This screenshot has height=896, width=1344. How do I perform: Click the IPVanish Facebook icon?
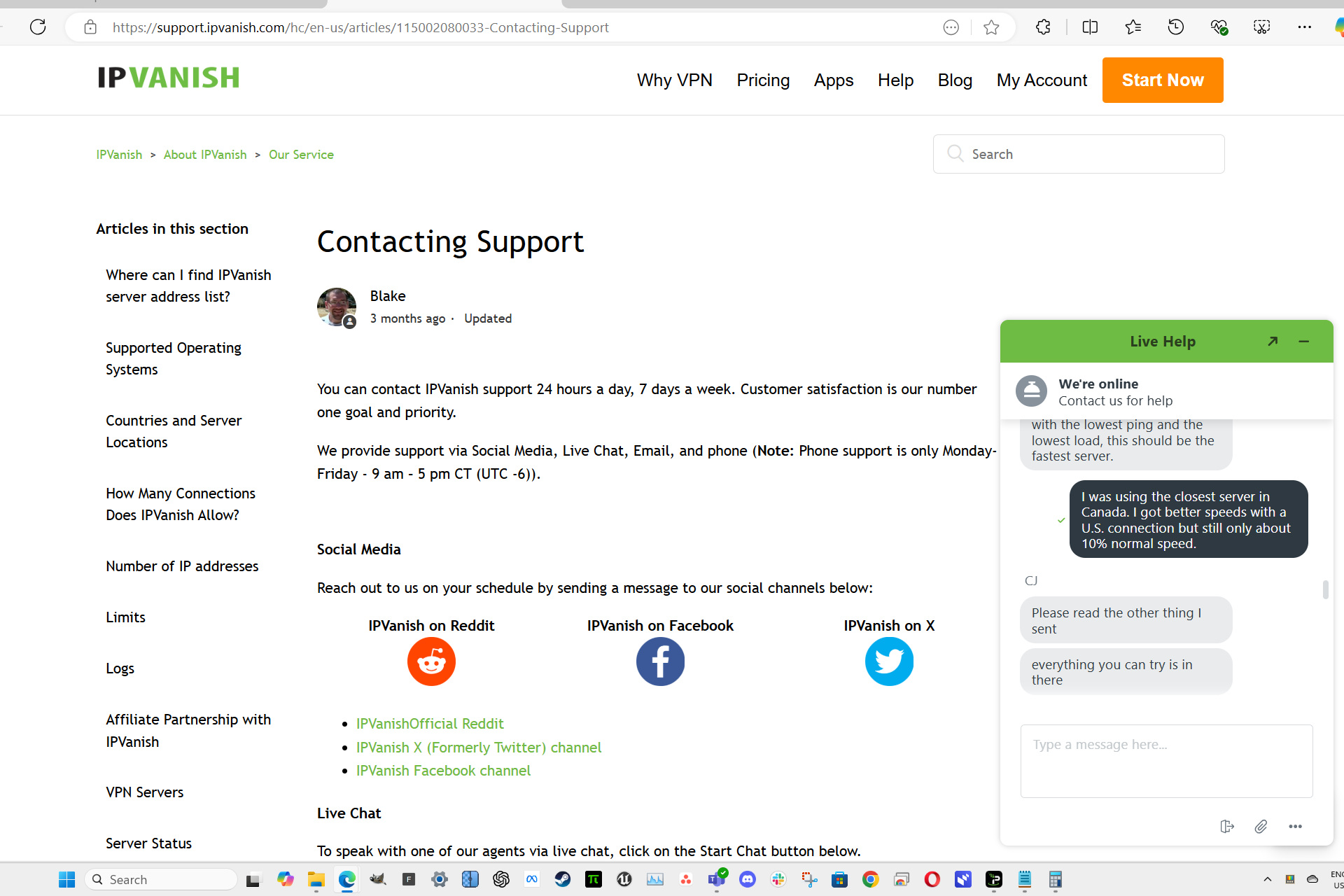pyautogui.click(x=660, y=661)
